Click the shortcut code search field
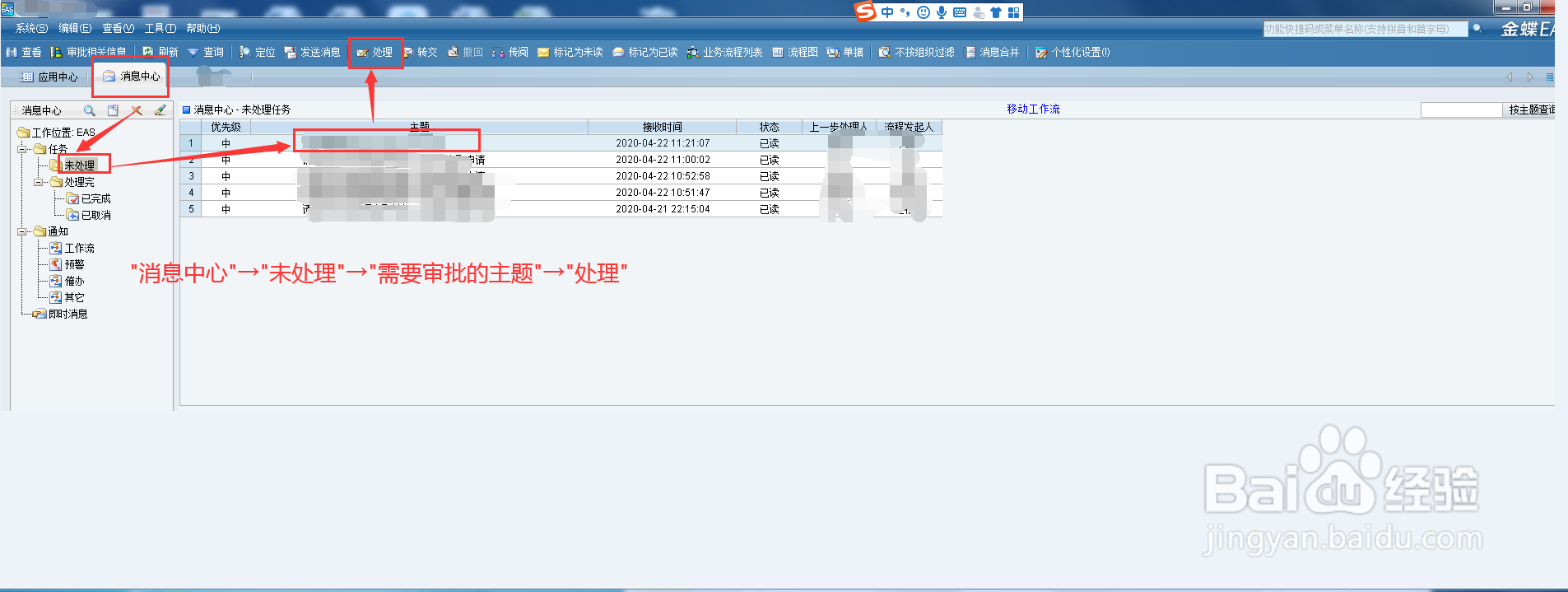The height and width of the screenshot is (592, 1568). pyautogui.click(x=1366, y=29)
